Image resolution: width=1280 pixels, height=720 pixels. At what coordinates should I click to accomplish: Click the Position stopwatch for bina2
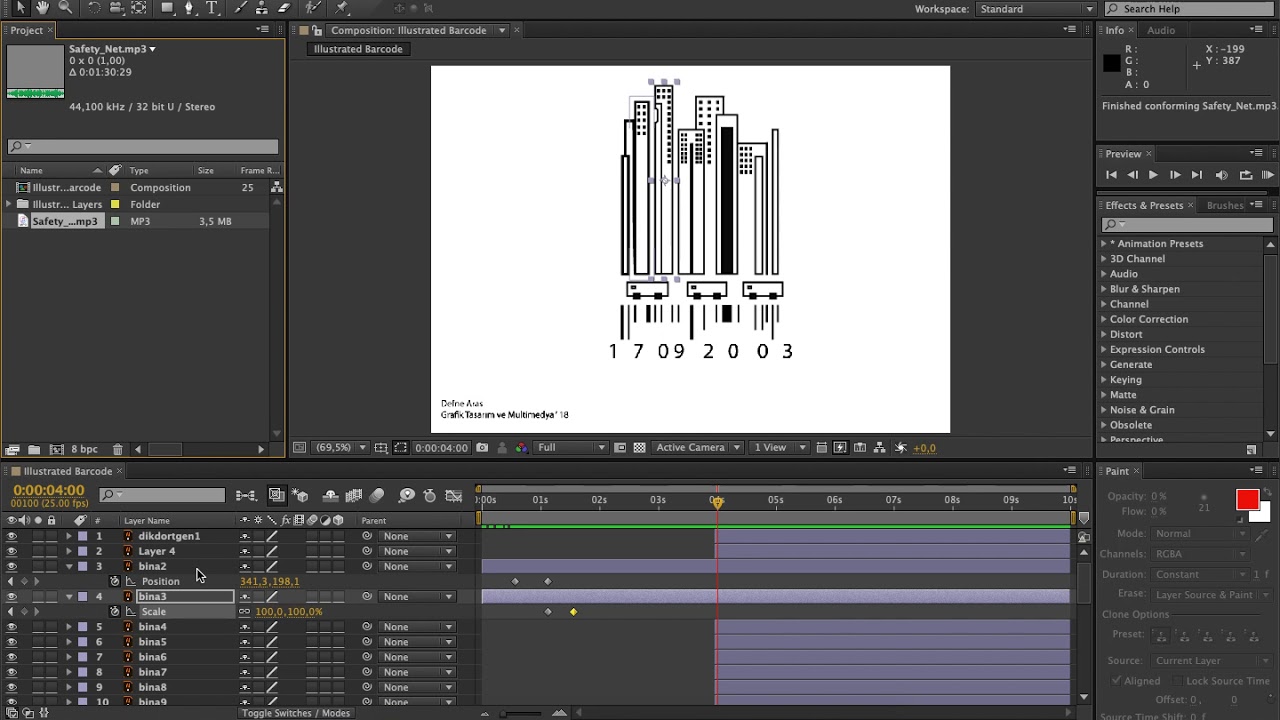click(114, 581)
